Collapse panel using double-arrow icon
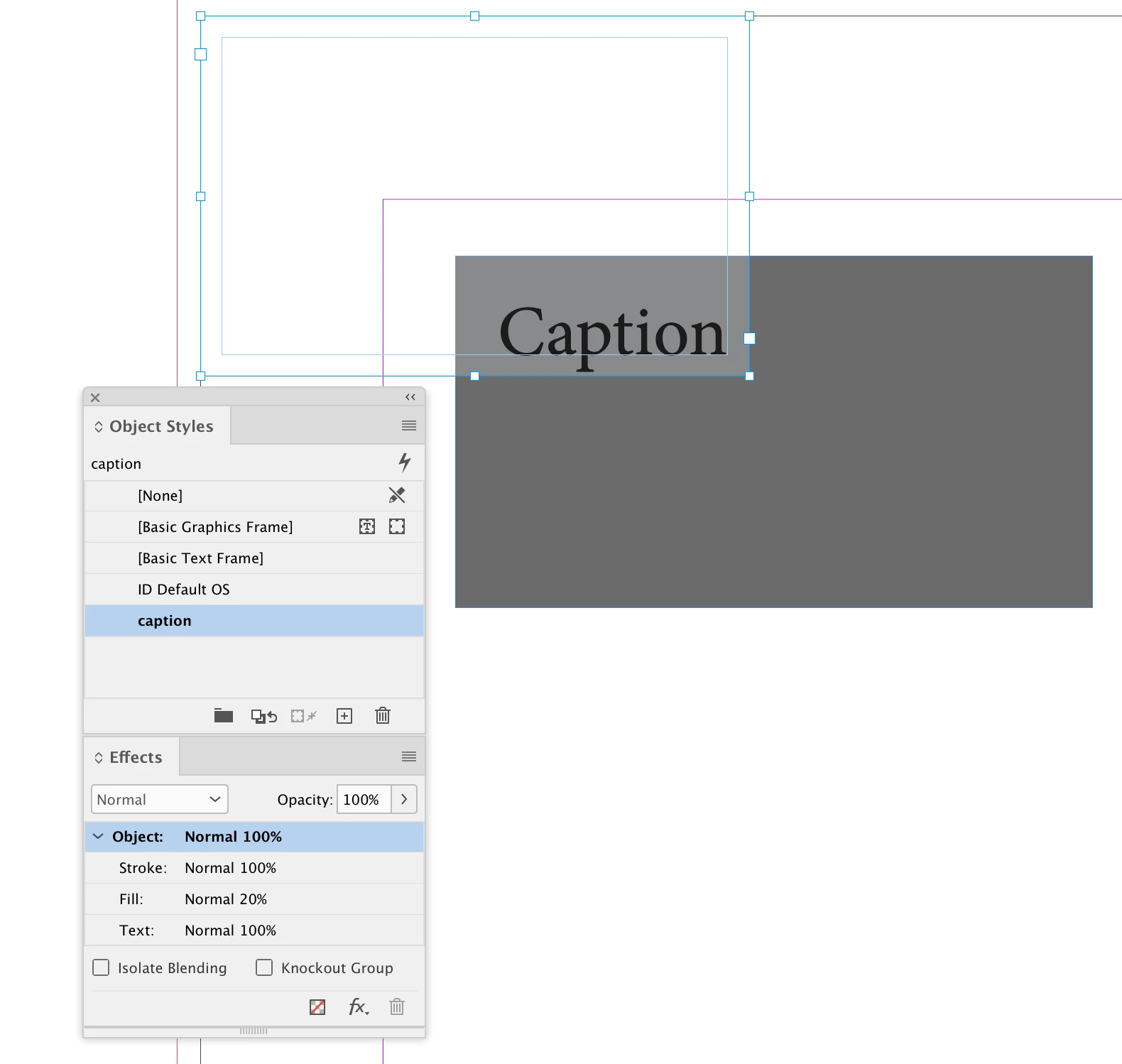 point(410,397)
